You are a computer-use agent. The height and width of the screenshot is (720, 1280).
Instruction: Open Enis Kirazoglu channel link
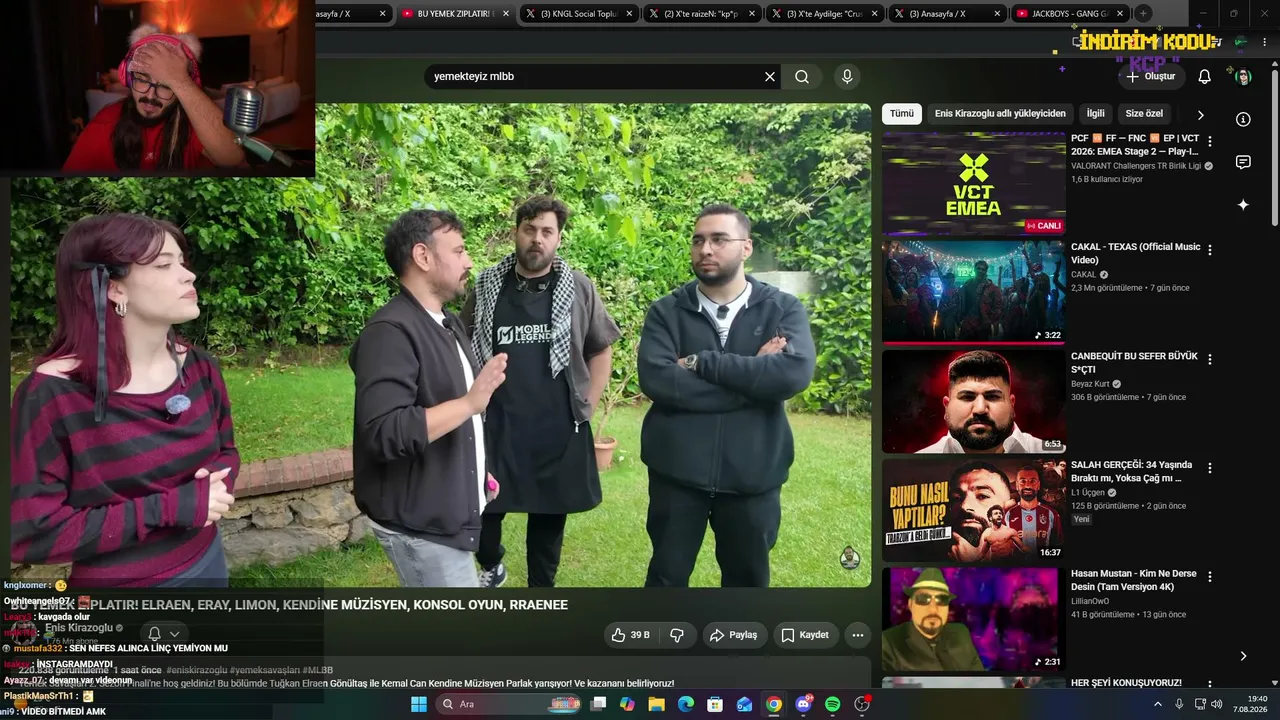pyautogui.click(x=79, y=628)
